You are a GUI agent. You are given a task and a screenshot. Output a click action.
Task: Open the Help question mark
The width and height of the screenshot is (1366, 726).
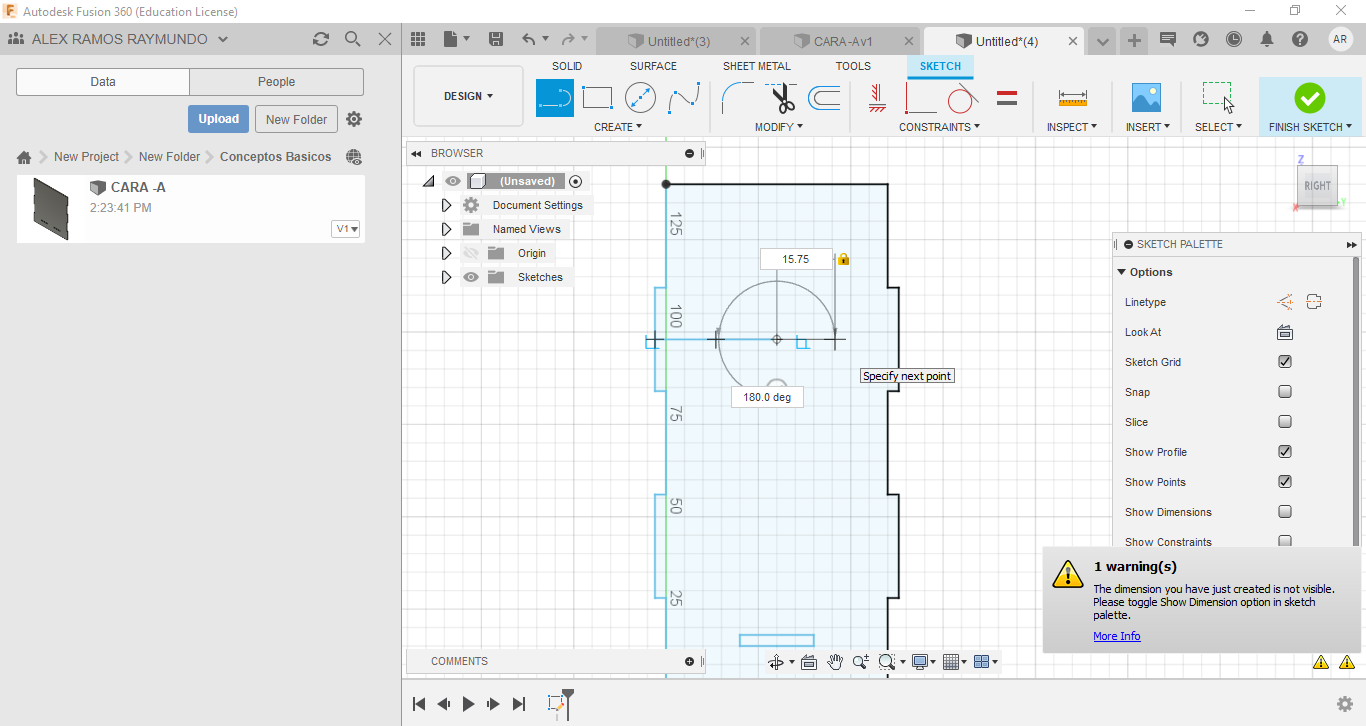[x=1300, y=39]
